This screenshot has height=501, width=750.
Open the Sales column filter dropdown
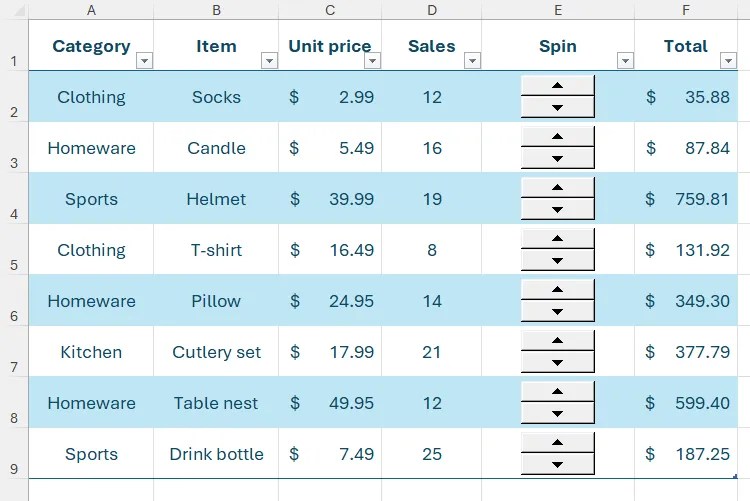click(473, 61)
